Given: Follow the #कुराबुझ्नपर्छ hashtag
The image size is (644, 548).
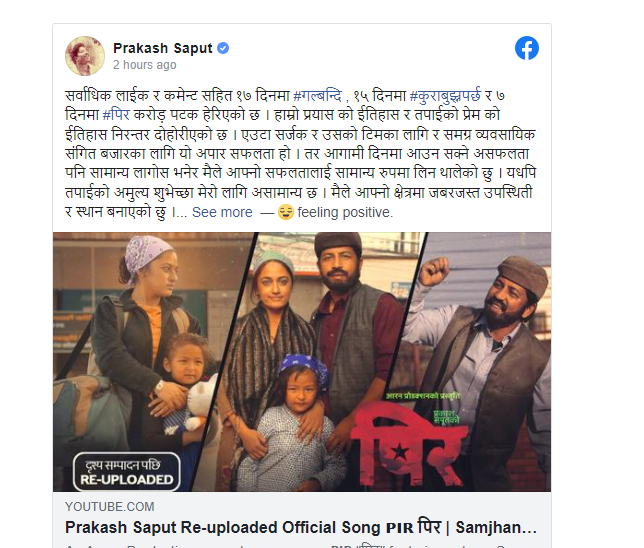Looking at the screenshot, I should 445,96.
